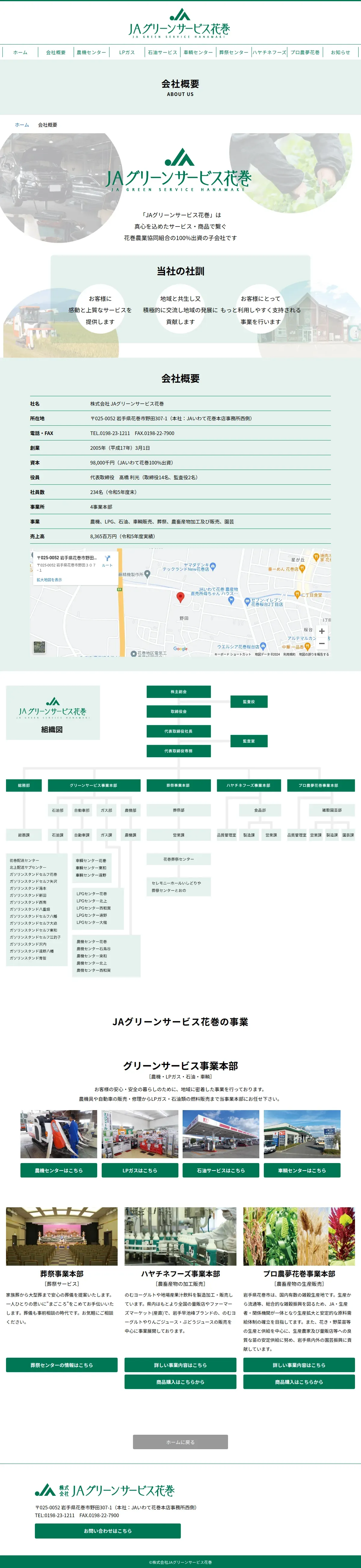
Task: Click 農機センターはこちら button
Action: point(58,1171)
